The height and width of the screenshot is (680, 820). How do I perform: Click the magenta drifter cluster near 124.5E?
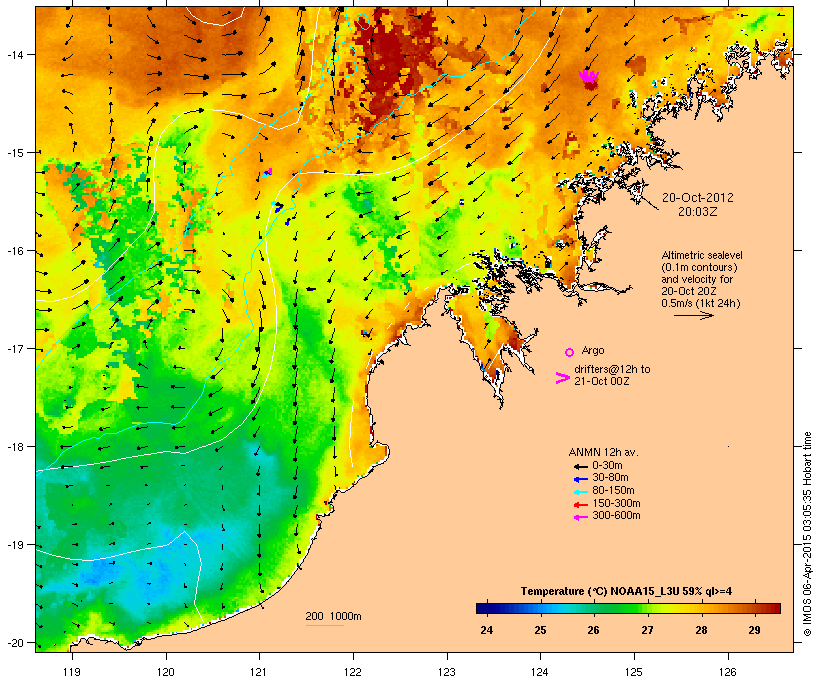(589, 77)
